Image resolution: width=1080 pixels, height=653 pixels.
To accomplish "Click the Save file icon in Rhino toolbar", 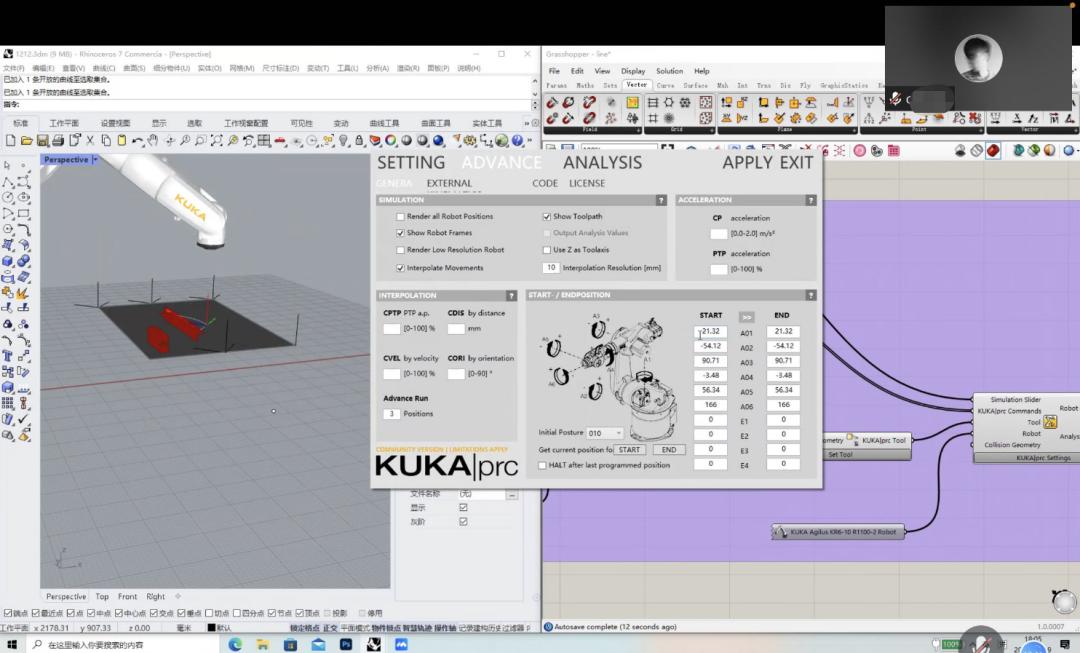I will coord(42,141).
